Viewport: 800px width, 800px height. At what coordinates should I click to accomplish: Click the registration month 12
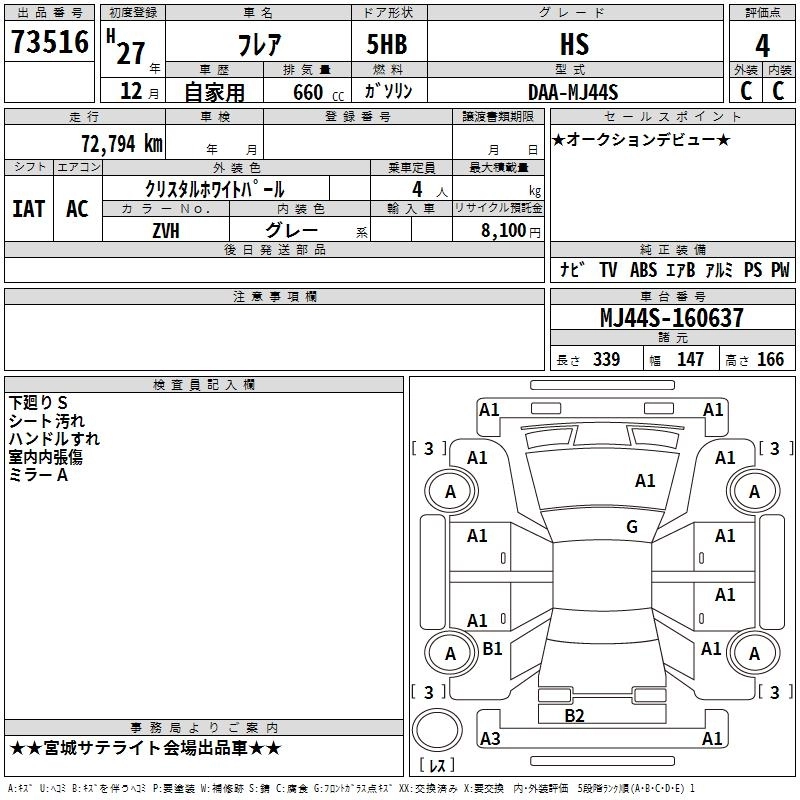pyautogui.click(x=131, y=91)
